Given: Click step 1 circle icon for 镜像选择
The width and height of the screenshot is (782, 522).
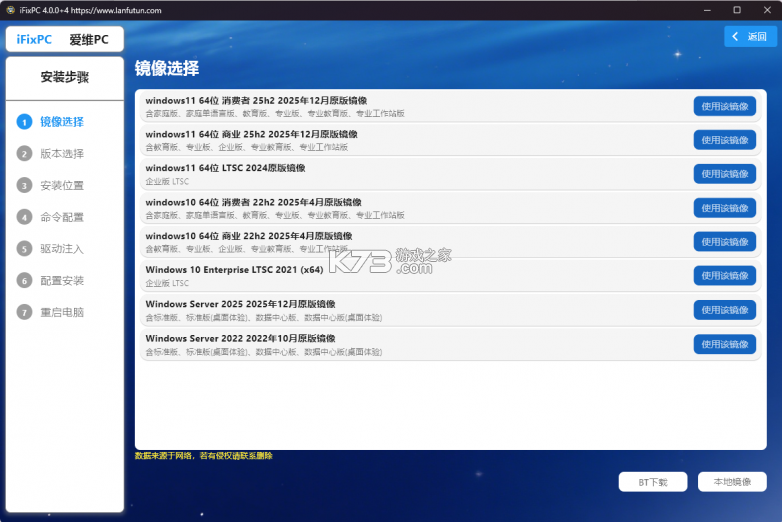Looking at the screenshot, I should (24, 122).
